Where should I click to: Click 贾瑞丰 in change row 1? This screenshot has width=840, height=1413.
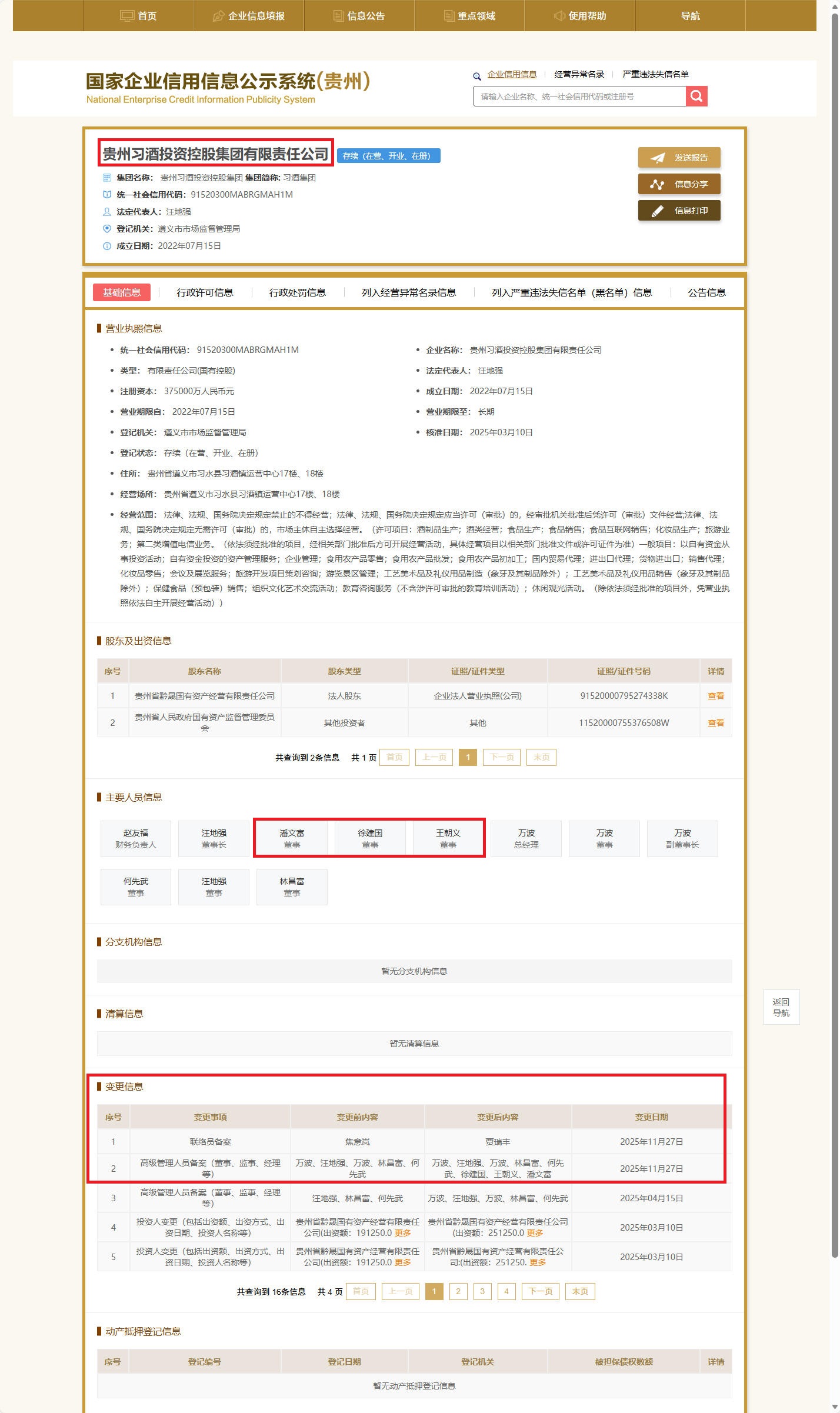(498, 1141)
